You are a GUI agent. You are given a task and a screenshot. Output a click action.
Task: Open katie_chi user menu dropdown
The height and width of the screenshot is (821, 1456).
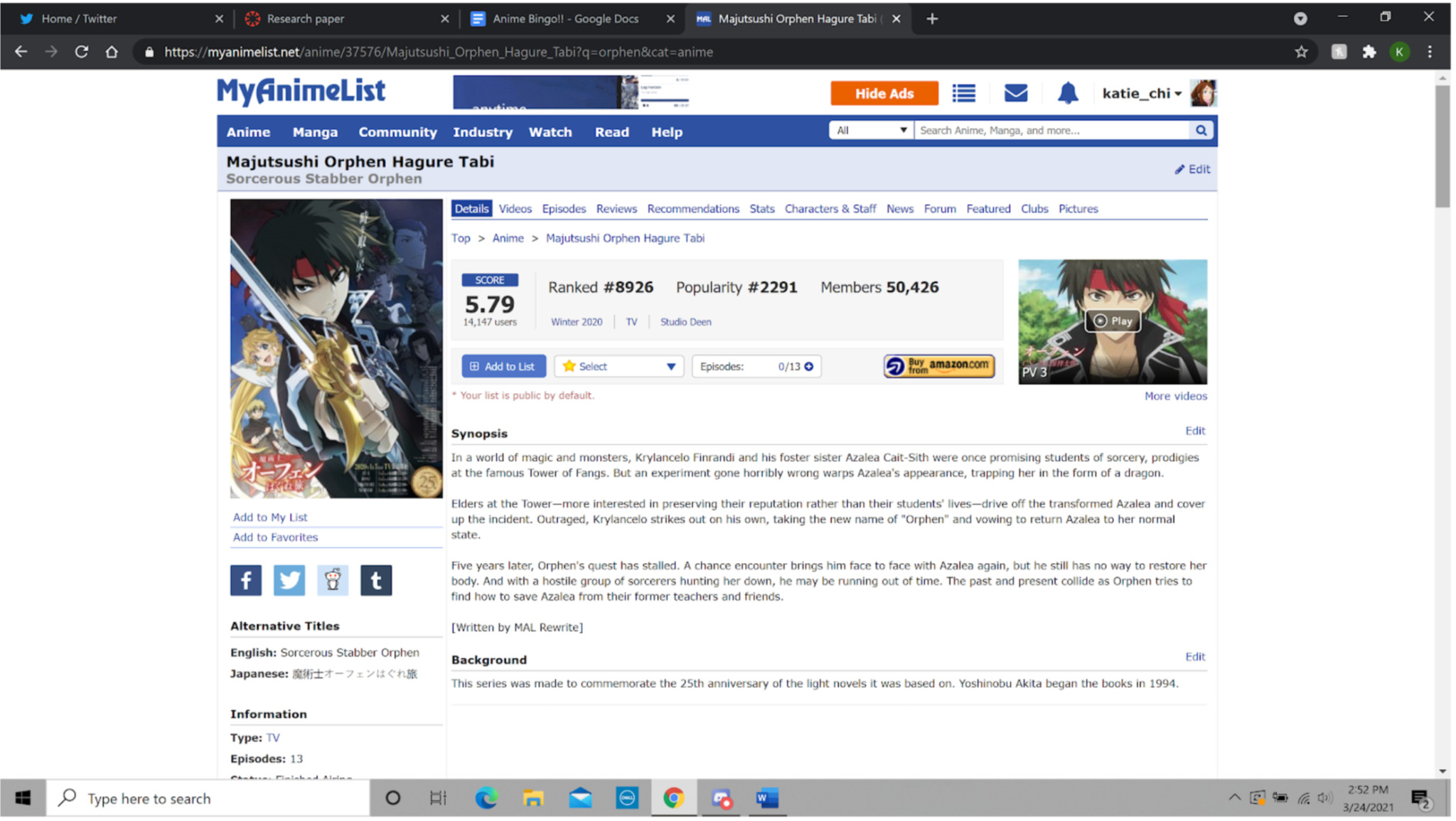pyautogui.click(x=1142, y=93)
